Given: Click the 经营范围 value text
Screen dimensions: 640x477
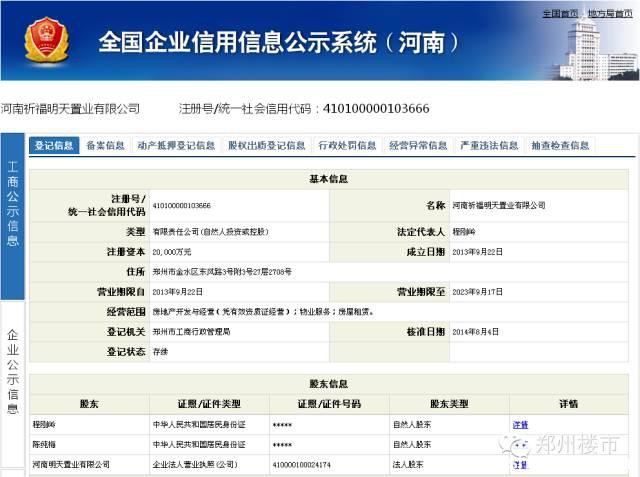Looking at the screenshot, I should 263,312.
